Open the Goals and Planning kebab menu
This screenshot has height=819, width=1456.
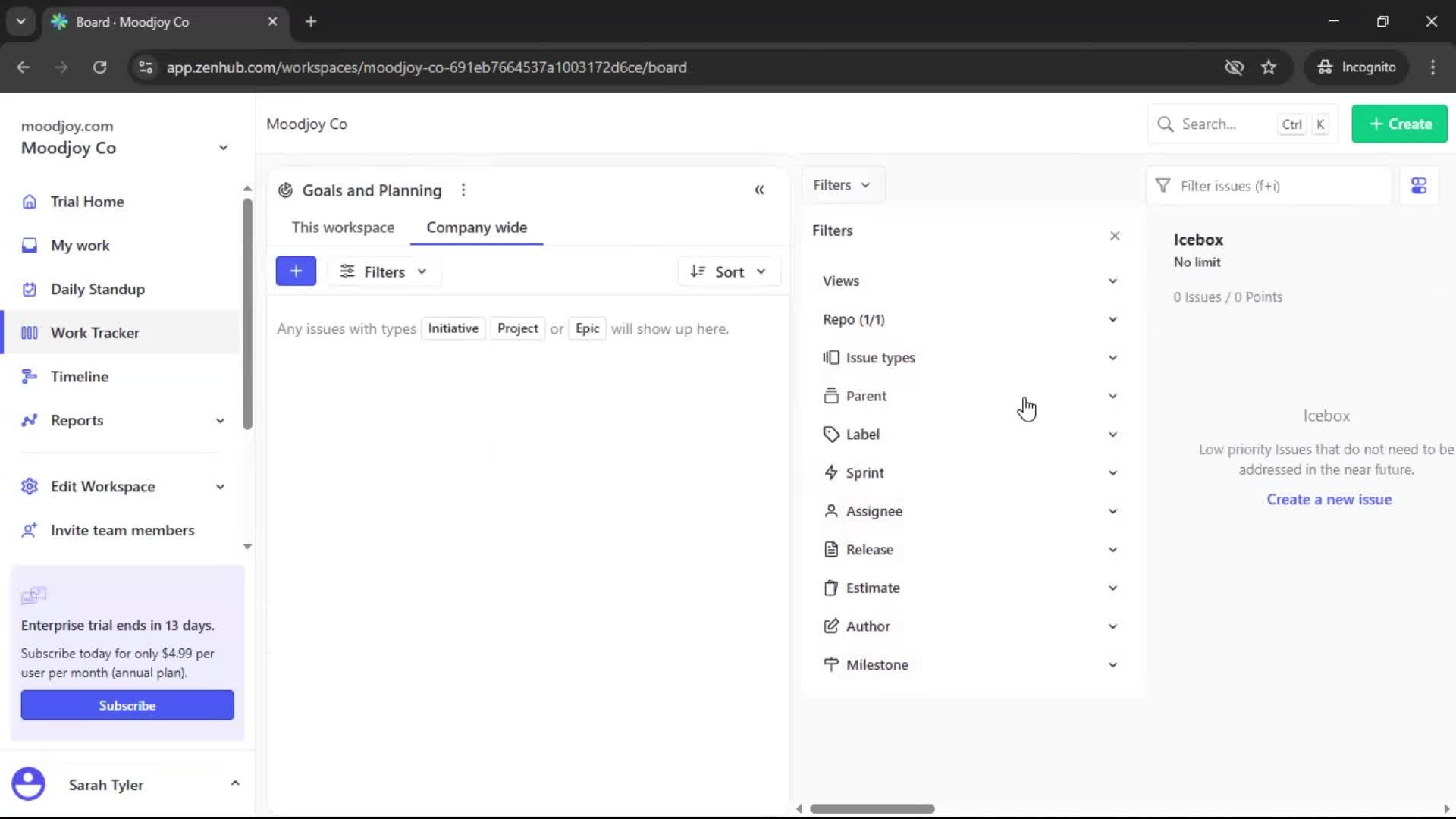(463, 190)
